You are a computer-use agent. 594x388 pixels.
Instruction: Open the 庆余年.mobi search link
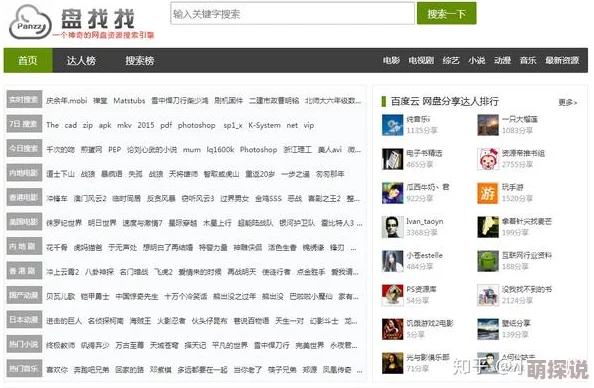pos(67,101)
